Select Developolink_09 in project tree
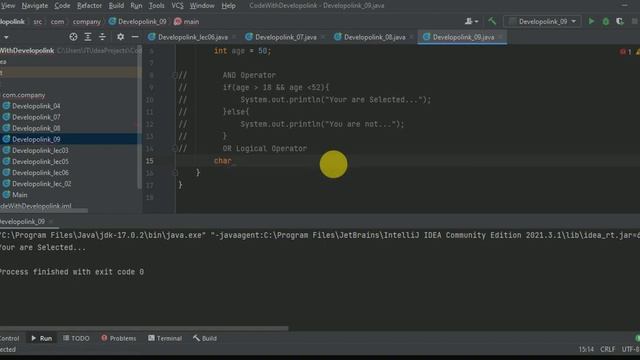This screenshot has width=640, height=360. pyautogui.click(x=36, y=139)
